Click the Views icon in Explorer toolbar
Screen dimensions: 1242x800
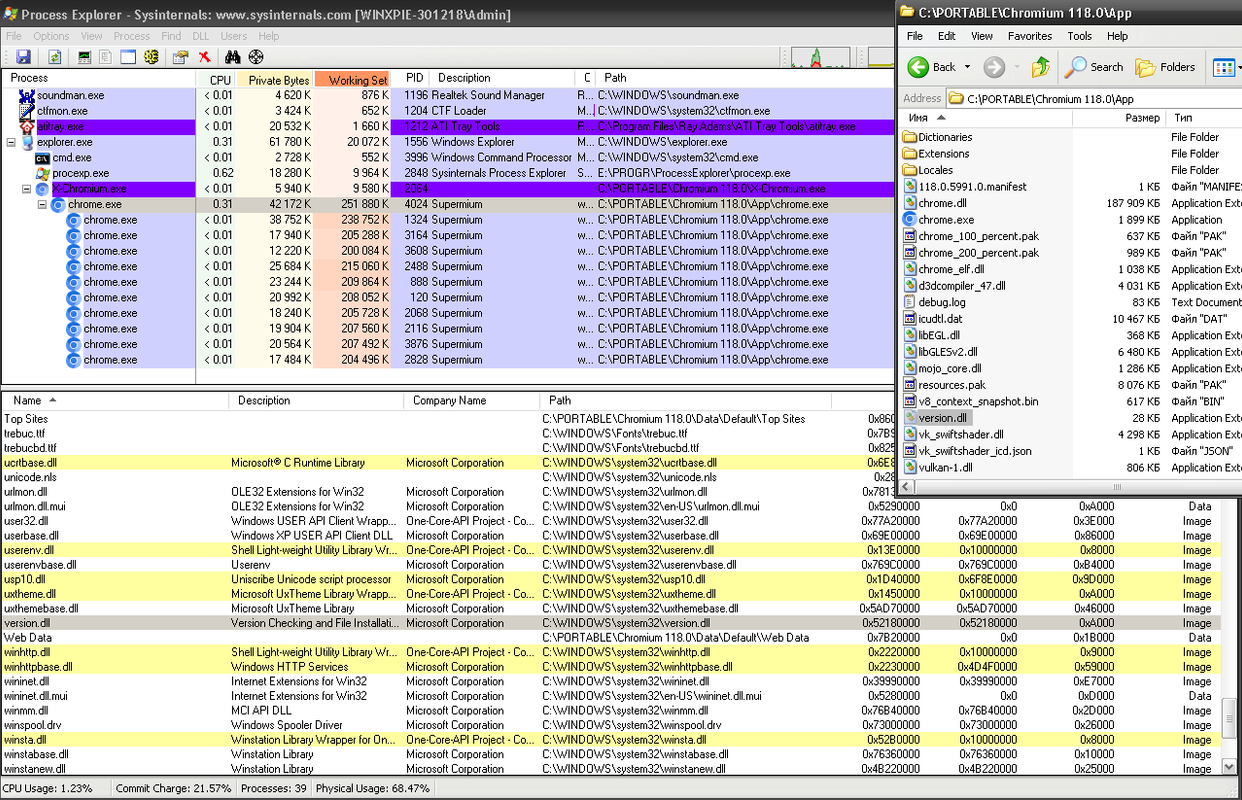point(1223,67)
